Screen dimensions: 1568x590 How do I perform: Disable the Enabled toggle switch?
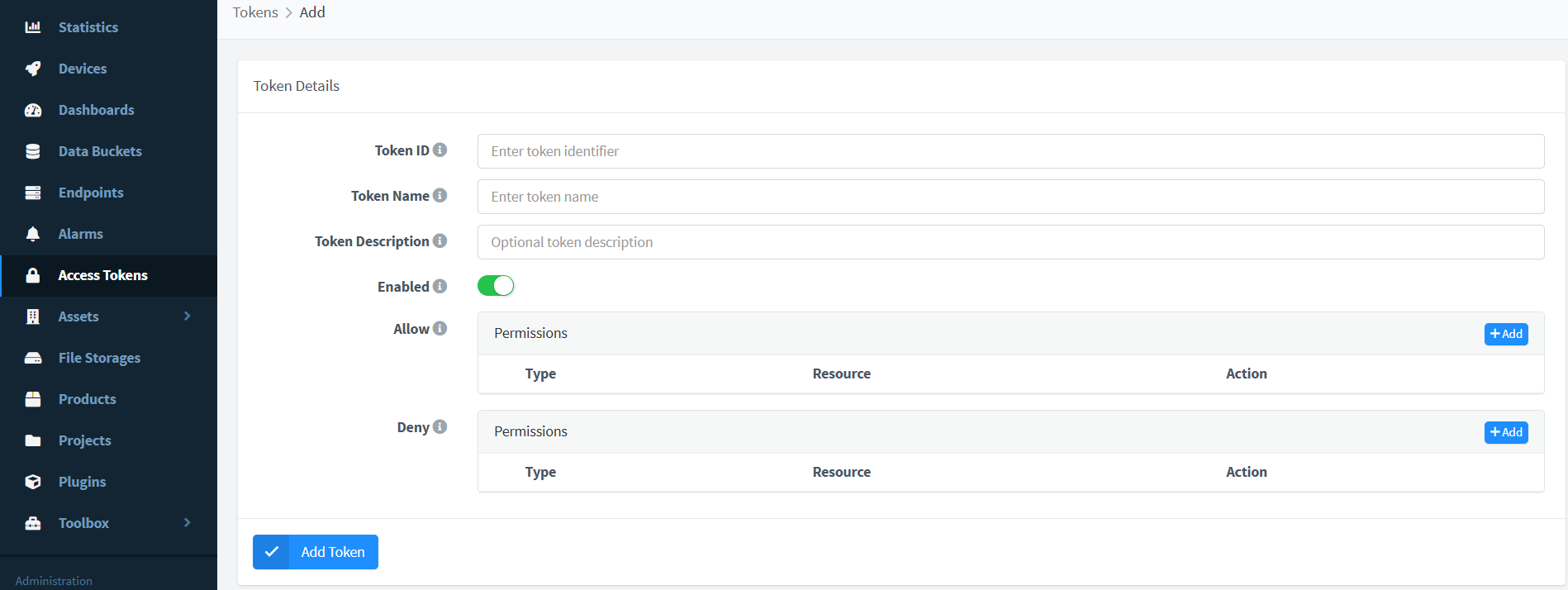[x=496, y=286]
